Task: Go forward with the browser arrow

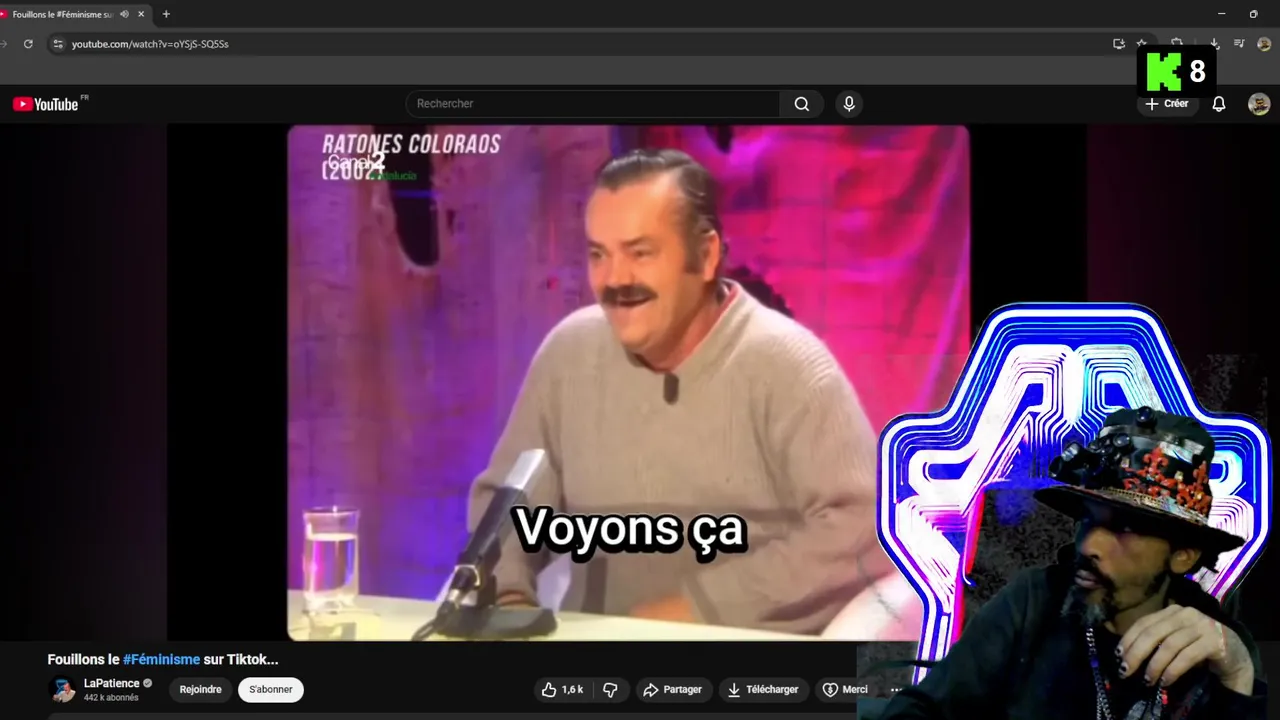Action: (4, 44)
